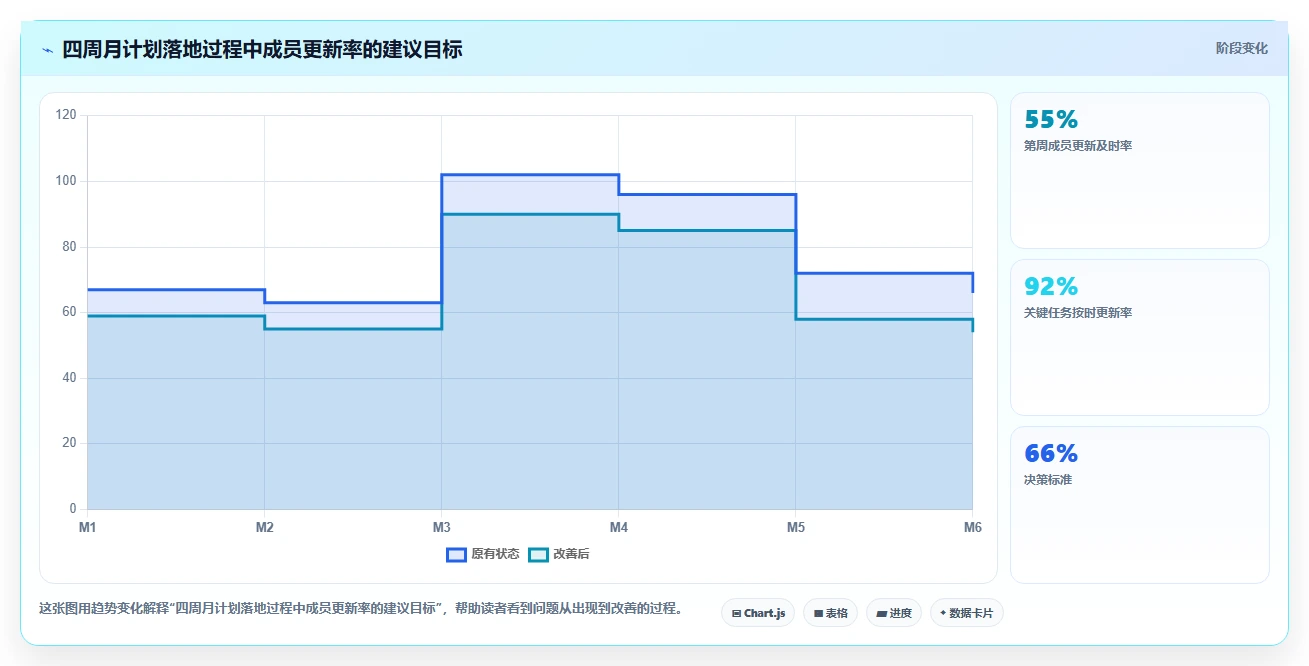Click the M4 axis label
Viewport: 1309px width, 666px height.
[x=618, y=527]
